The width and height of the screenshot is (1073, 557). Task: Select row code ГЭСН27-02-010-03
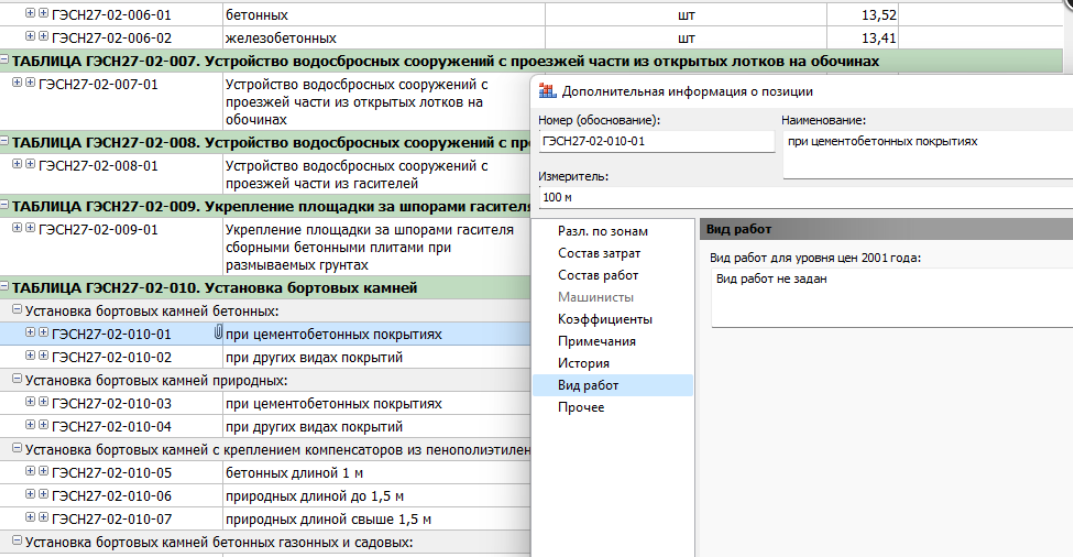(112, 404)
